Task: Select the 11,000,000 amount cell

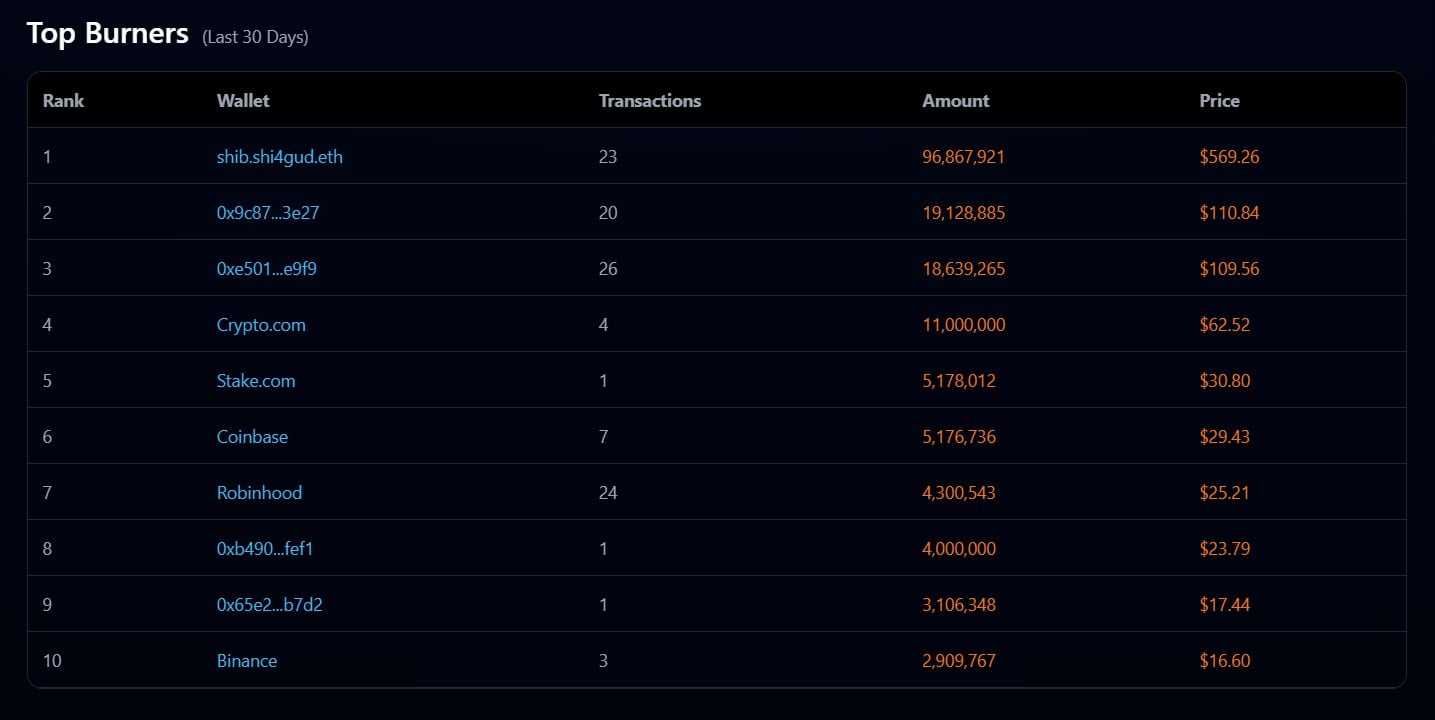Action: [963, 325]
